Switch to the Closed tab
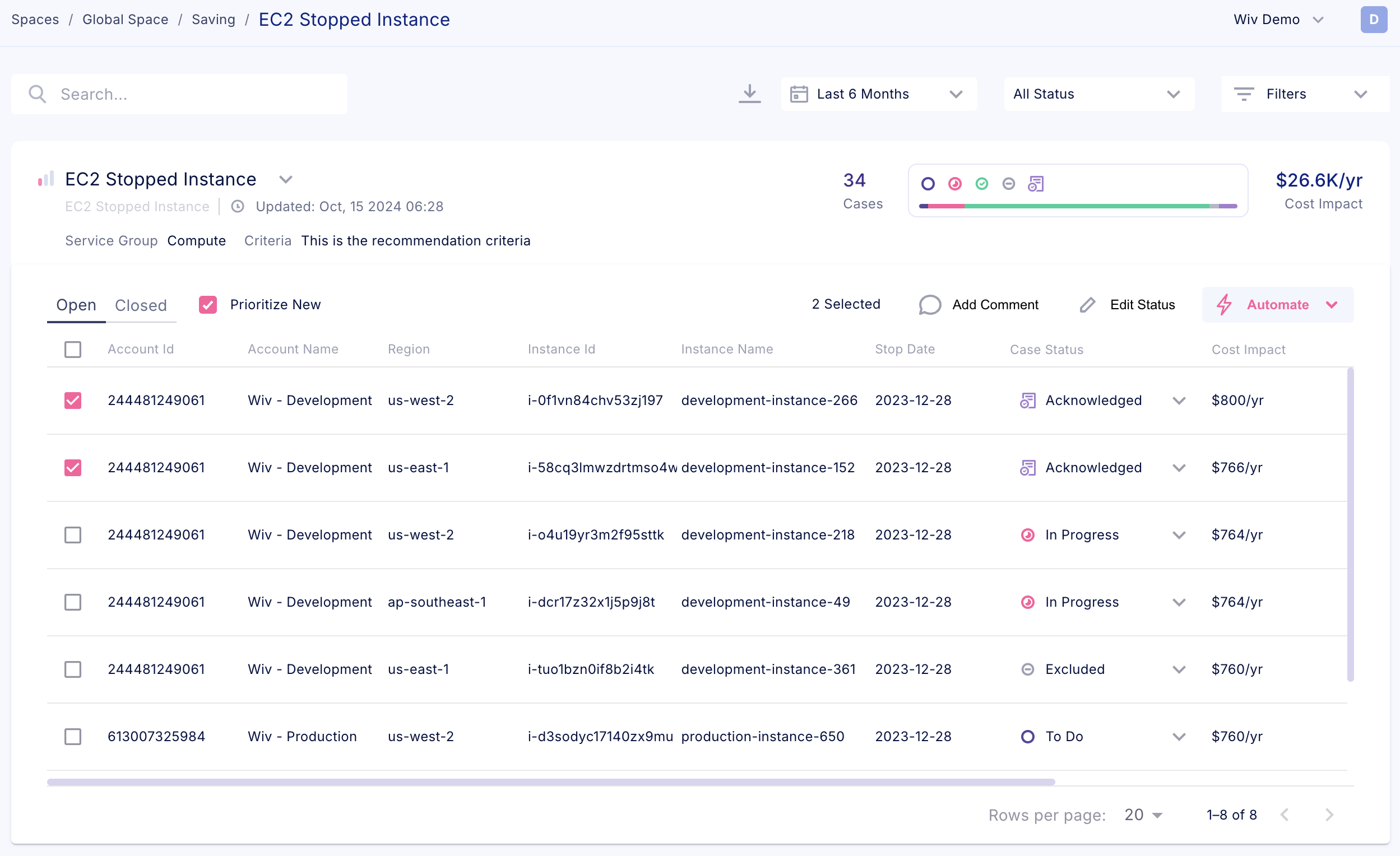 (x=141, y=305)
